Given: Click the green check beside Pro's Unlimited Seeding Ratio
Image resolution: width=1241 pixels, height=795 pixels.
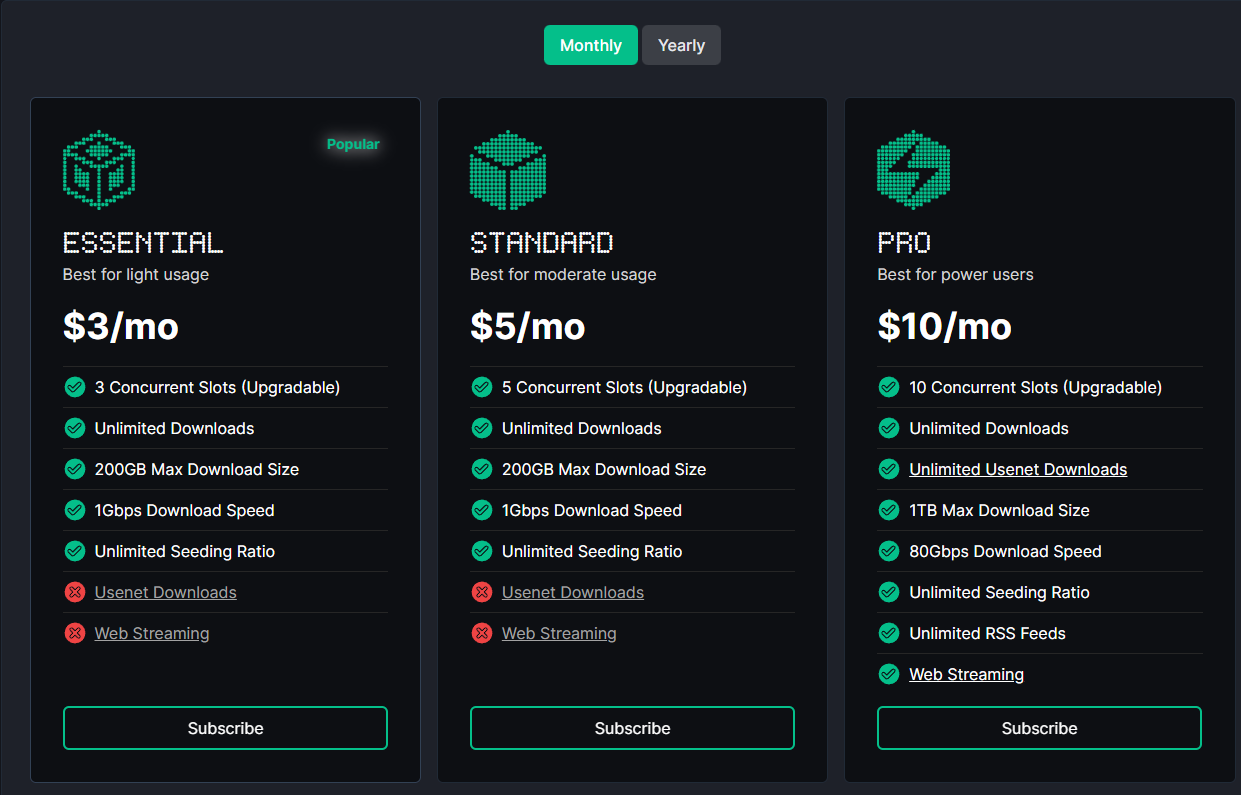Looking at the screenshot, I should pos(889,592).
